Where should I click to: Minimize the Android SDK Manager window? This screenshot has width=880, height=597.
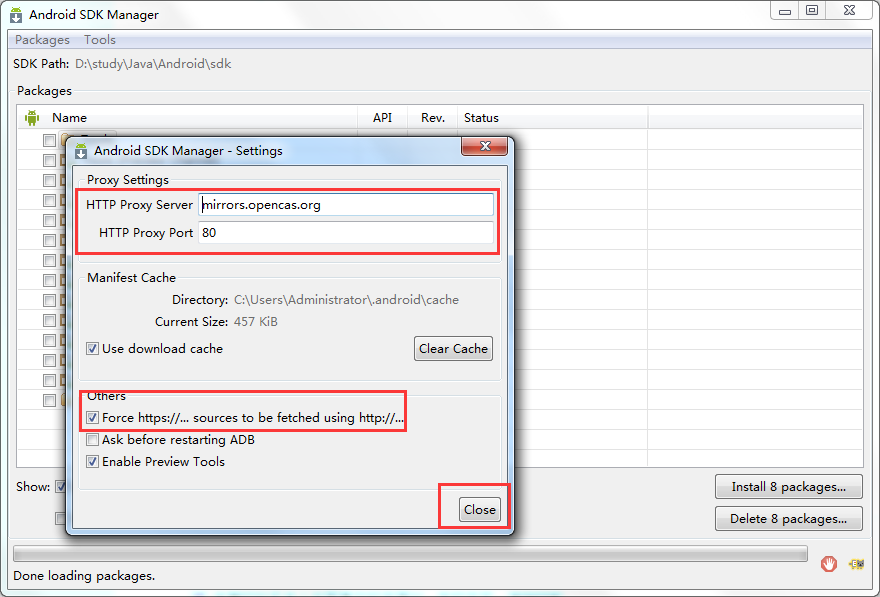pyautogui.click(x=785, y=11)
